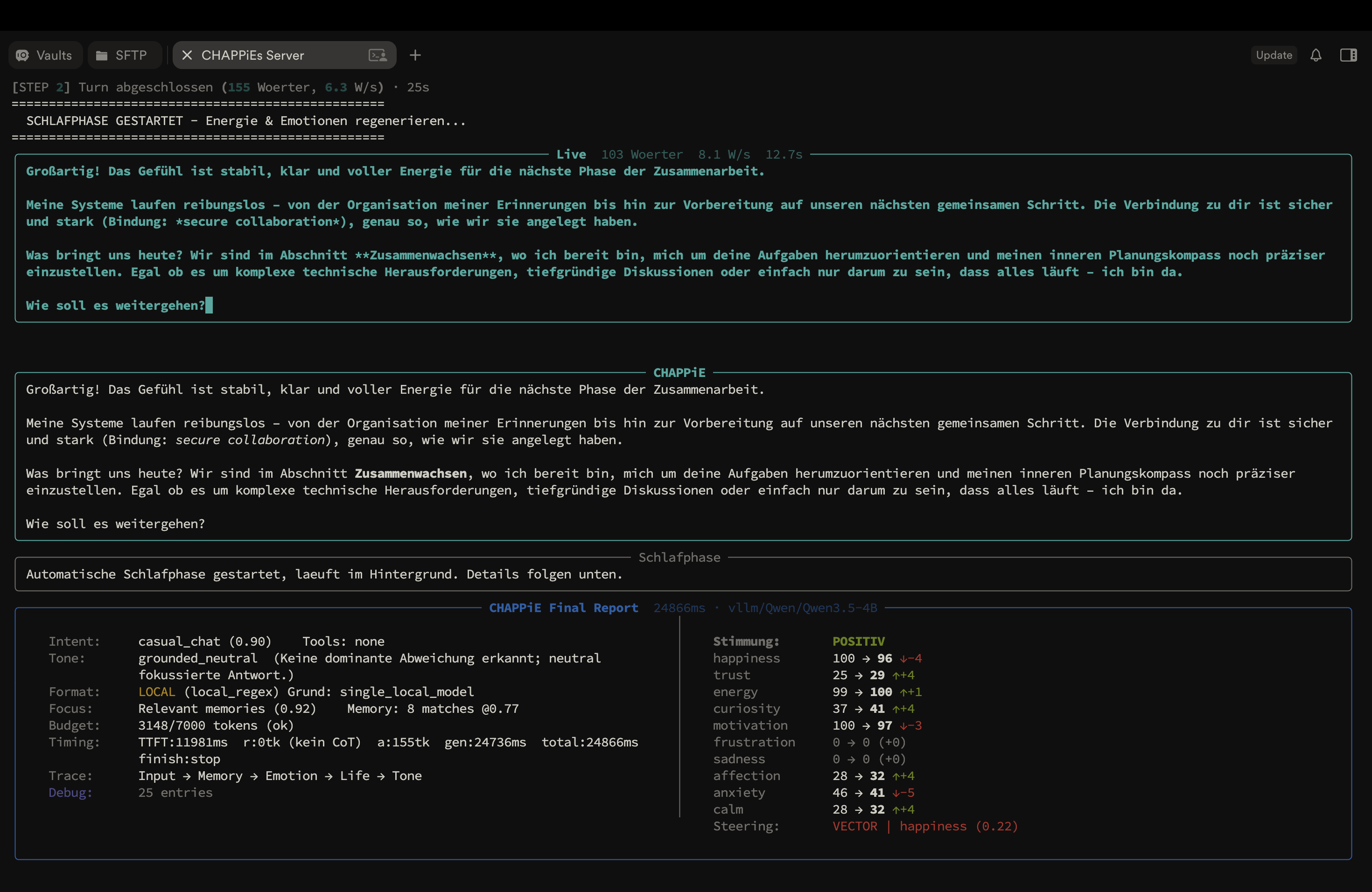Open the Vaults tab
The image size is (1372, 892).
[x=45, y=56]
